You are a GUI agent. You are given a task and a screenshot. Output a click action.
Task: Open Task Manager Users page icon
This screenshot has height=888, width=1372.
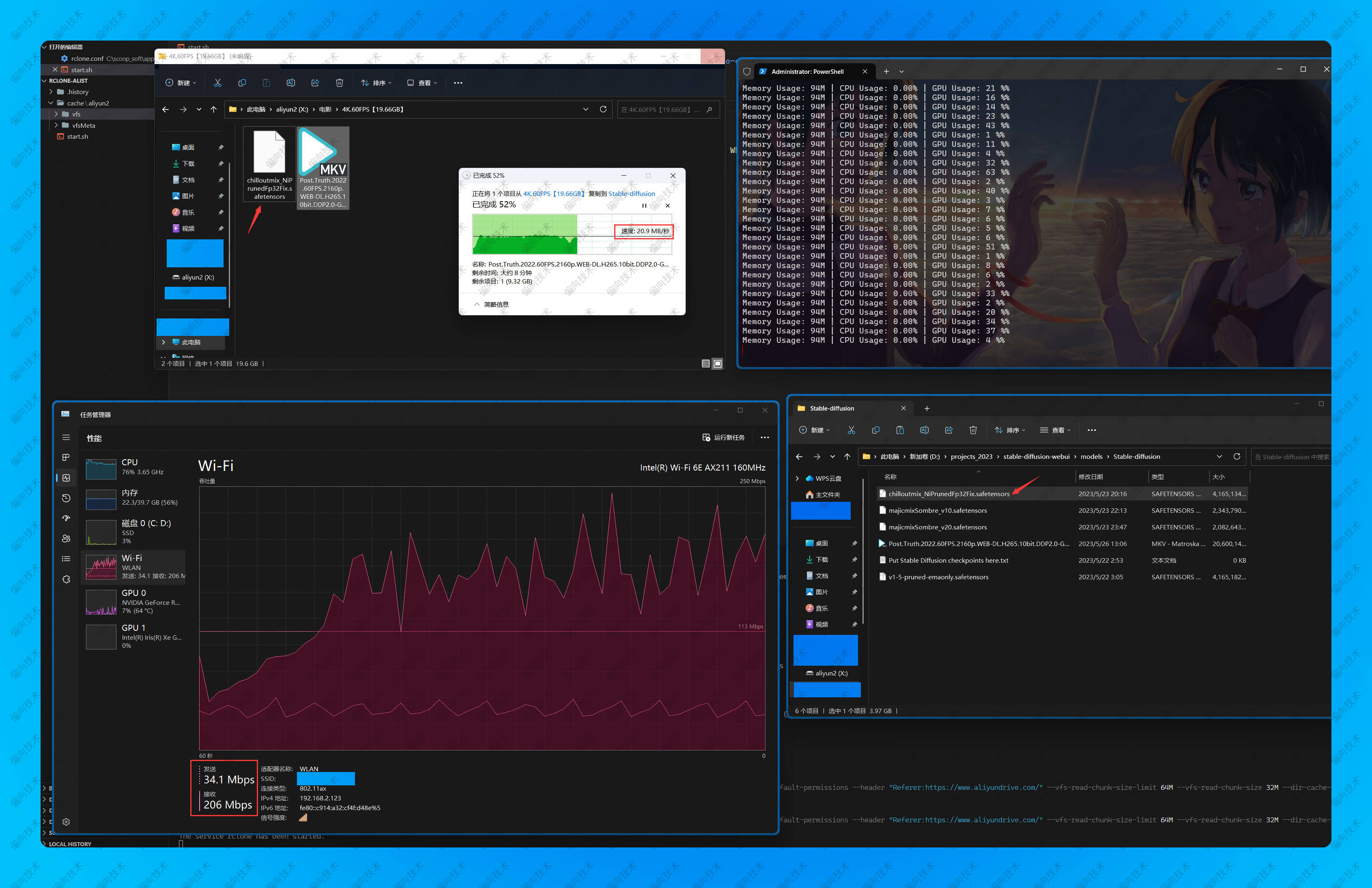click(66, 539)
